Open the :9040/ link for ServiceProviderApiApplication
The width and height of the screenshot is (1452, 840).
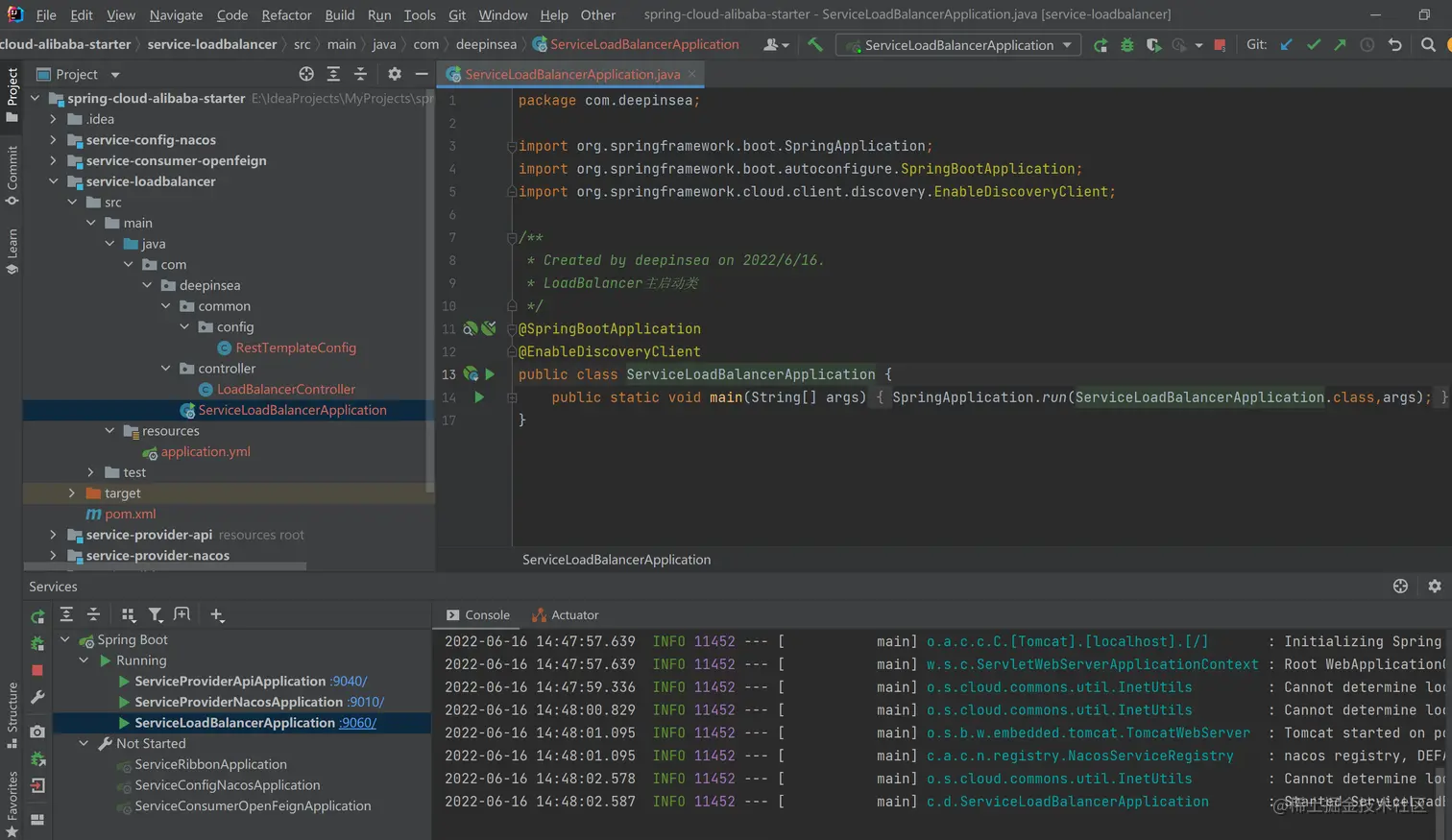click(349, 682)
